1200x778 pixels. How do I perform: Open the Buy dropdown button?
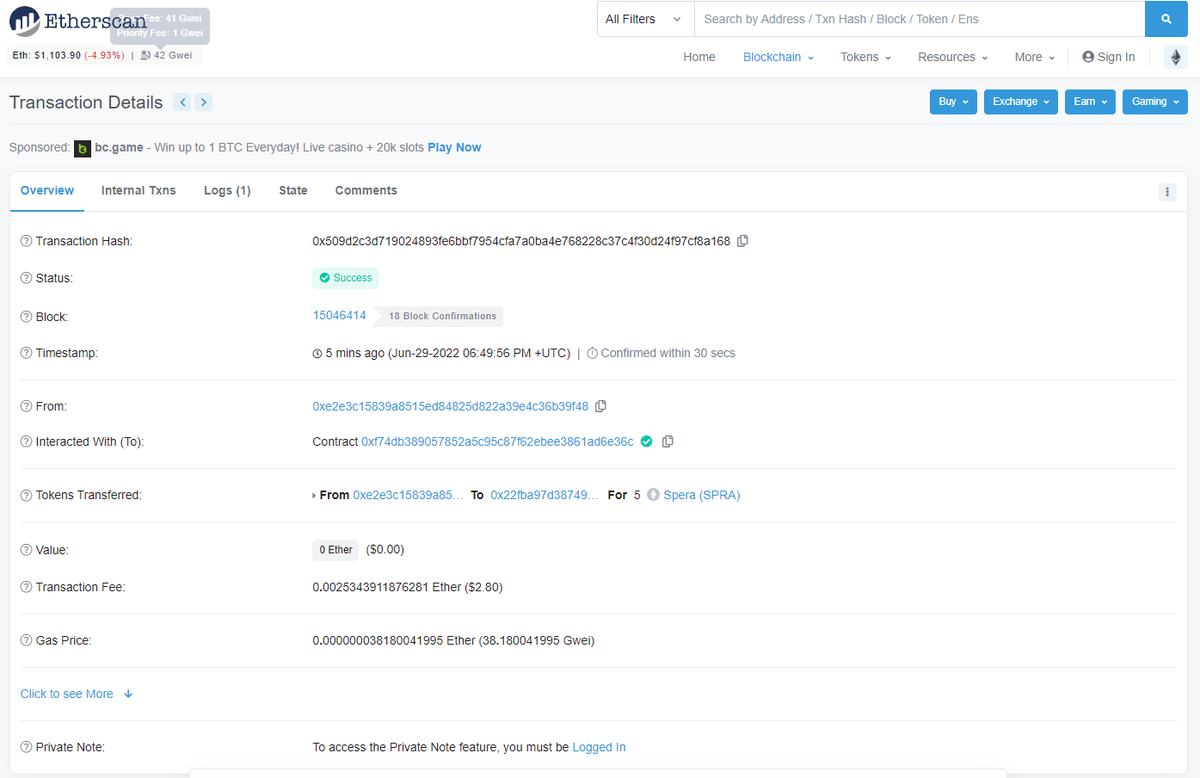[953, 102]
